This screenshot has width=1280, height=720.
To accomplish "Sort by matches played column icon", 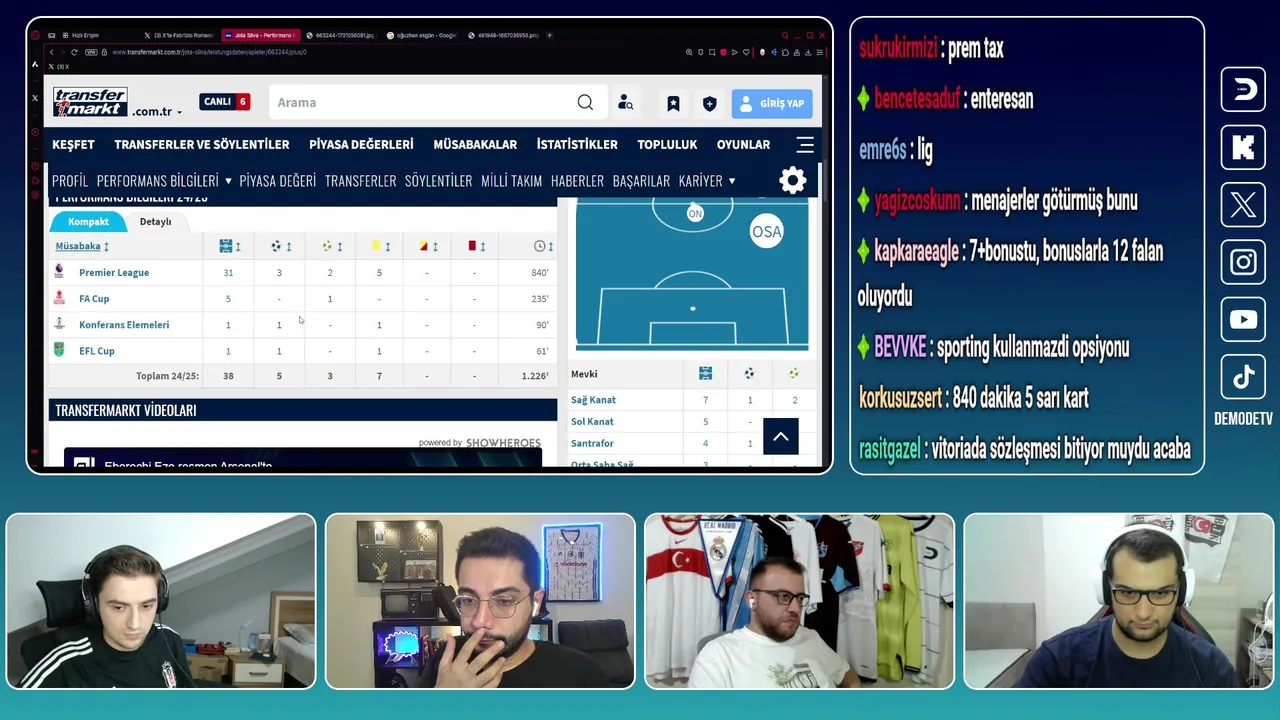I will point(230,246).
